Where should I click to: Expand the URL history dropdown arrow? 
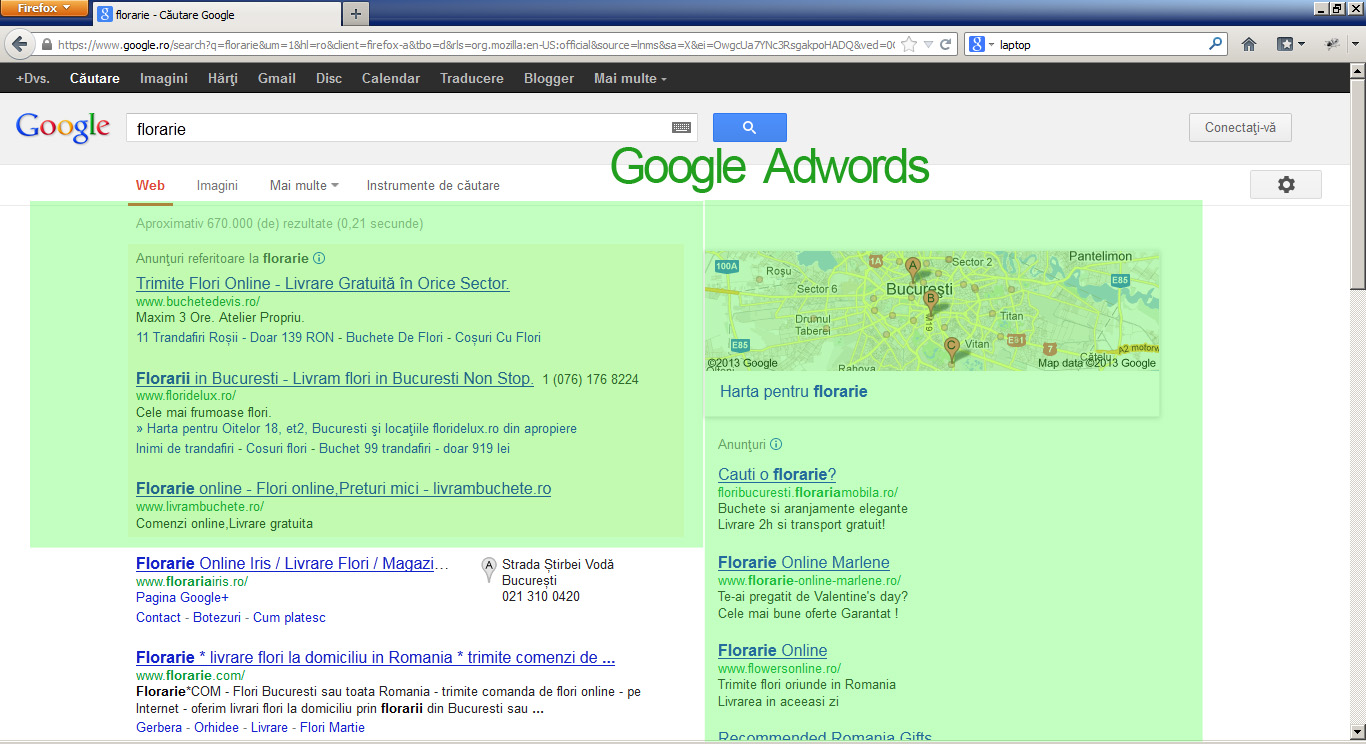[x=928, y=45]
